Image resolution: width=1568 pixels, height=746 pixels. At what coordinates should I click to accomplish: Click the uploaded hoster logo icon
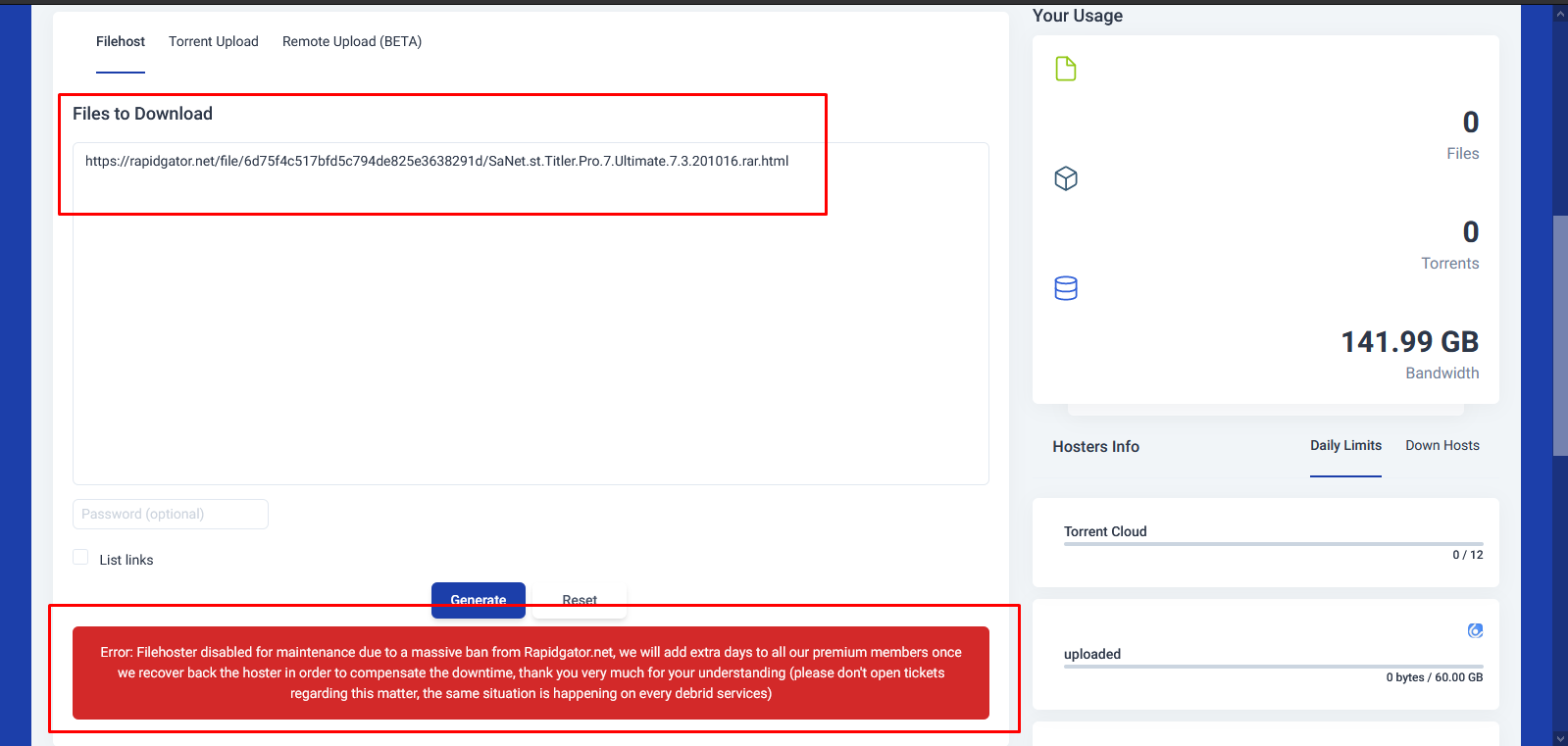(x=1475, y=630)
